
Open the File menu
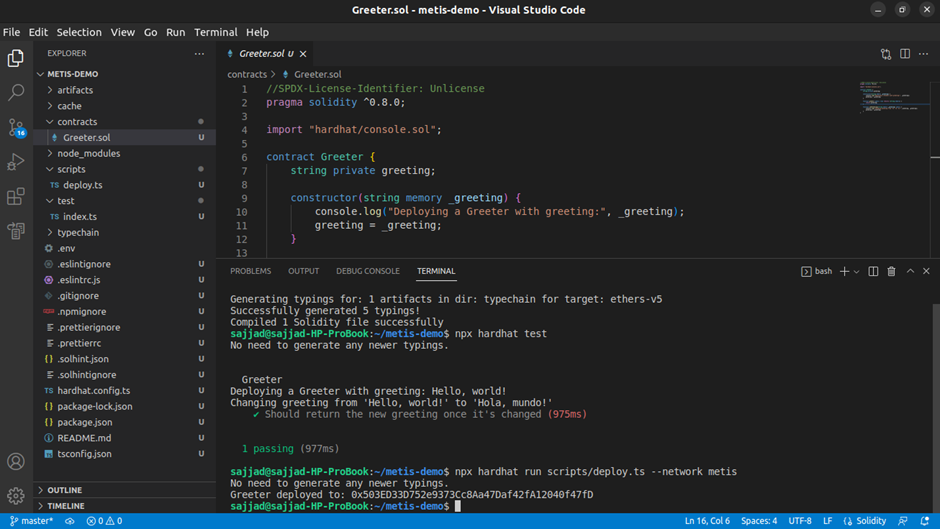click(11, 32)
